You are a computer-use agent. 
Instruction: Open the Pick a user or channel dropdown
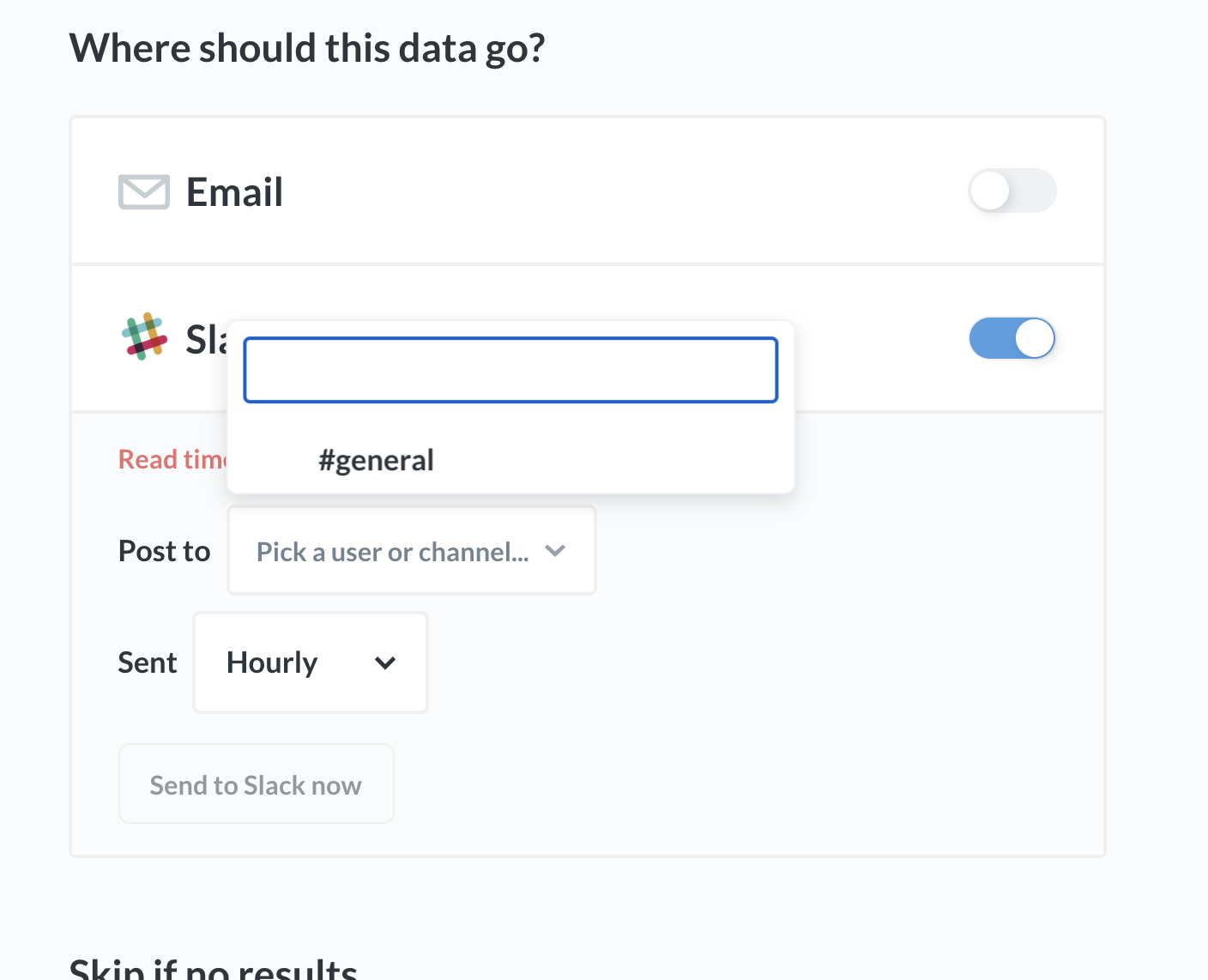click(411, 551)
